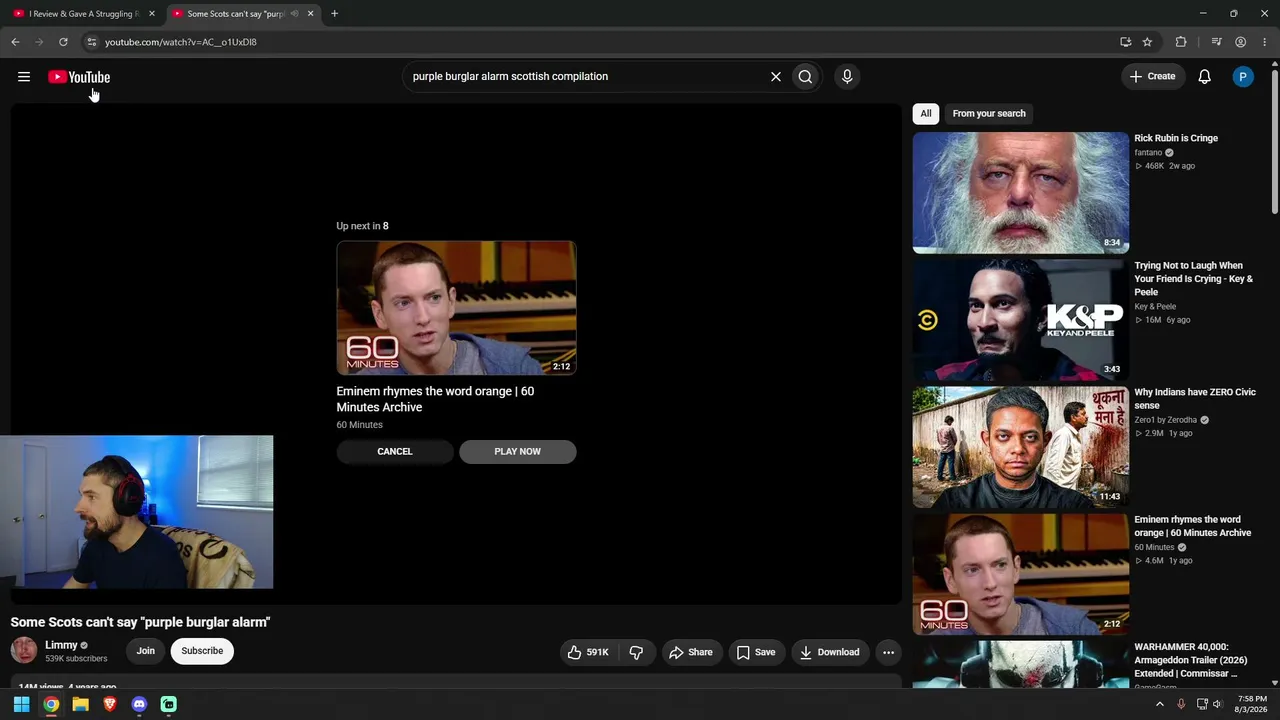Select the 'From your search' filter chip

(989, 113)
